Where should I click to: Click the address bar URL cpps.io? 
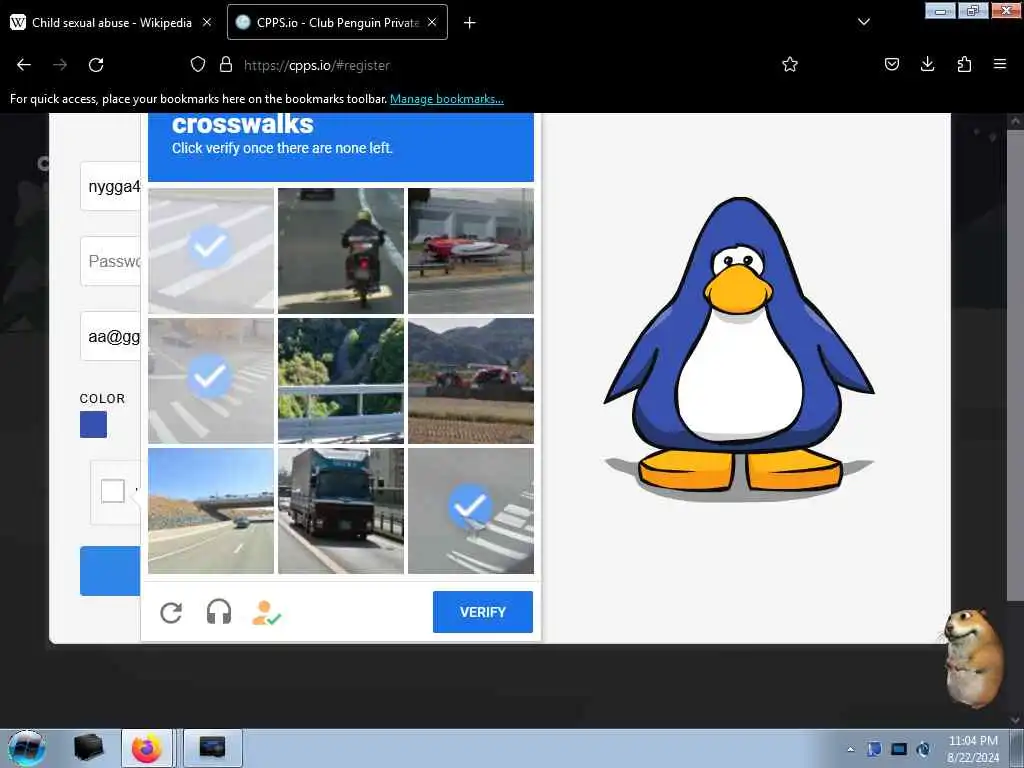pos(317,65)
